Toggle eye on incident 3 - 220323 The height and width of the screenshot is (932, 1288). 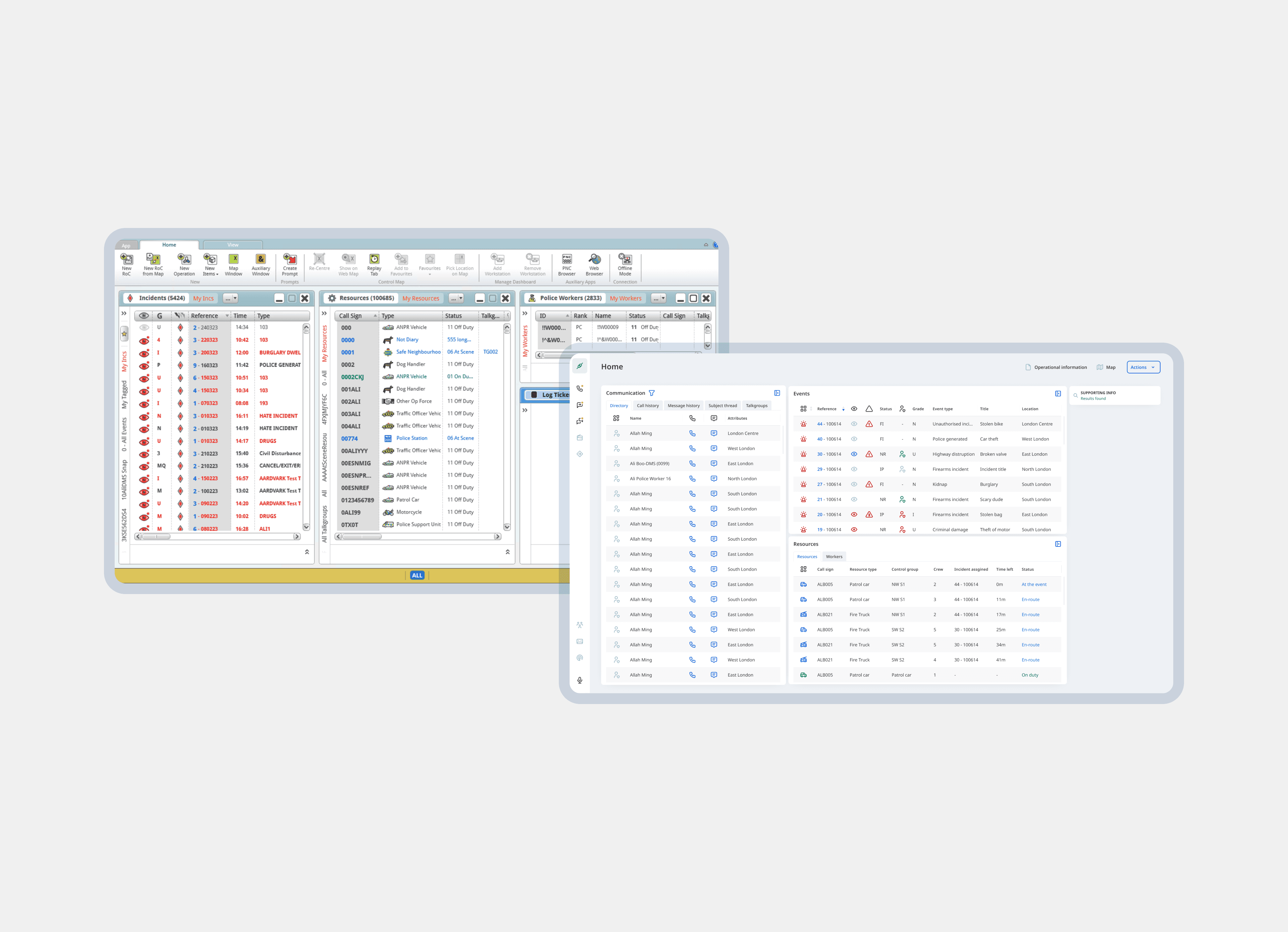(x=144, y=341)
